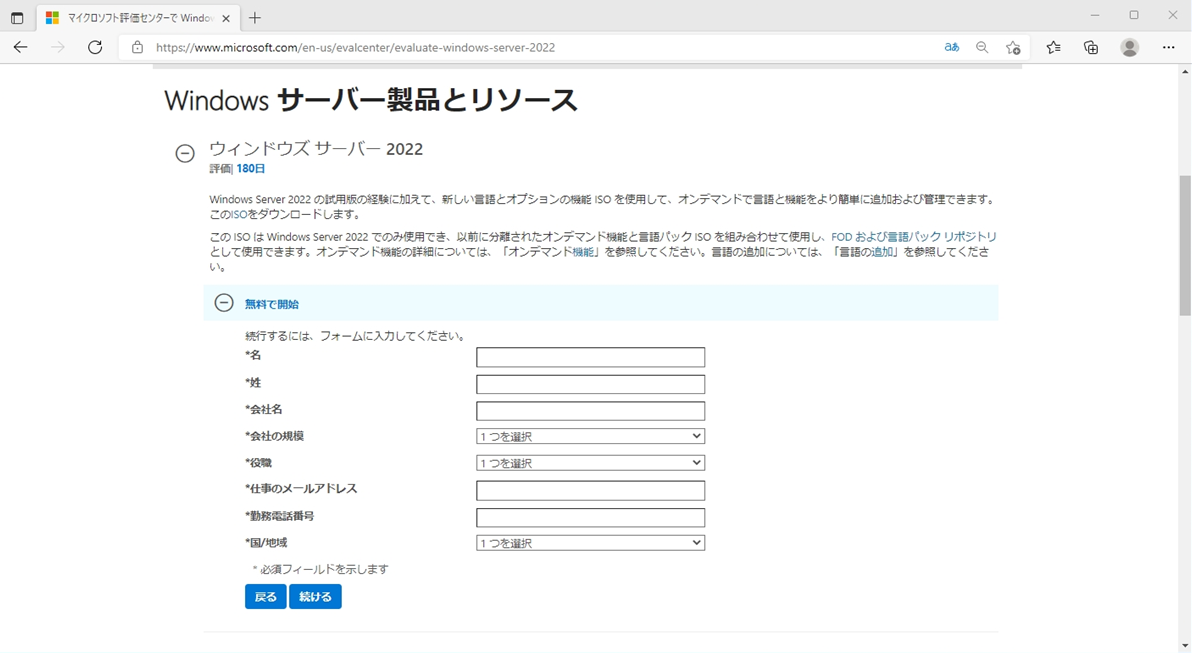Image resolution: width=1192 pixels, height=653 pixels.
Task: Open the 言語の追加 link
Action: pyautogui.click(x=883, y=252)
